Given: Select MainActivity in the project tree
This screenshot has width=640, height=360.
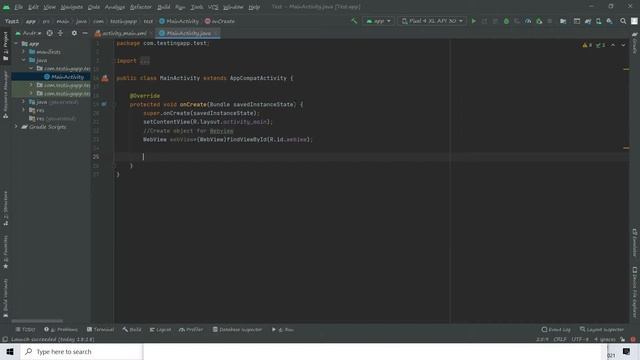Looking at the screenshot, I should pos(51,77).
